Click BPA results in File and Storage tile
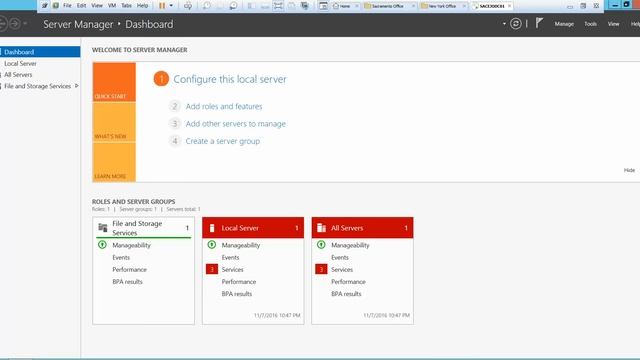 coord(127,281)
